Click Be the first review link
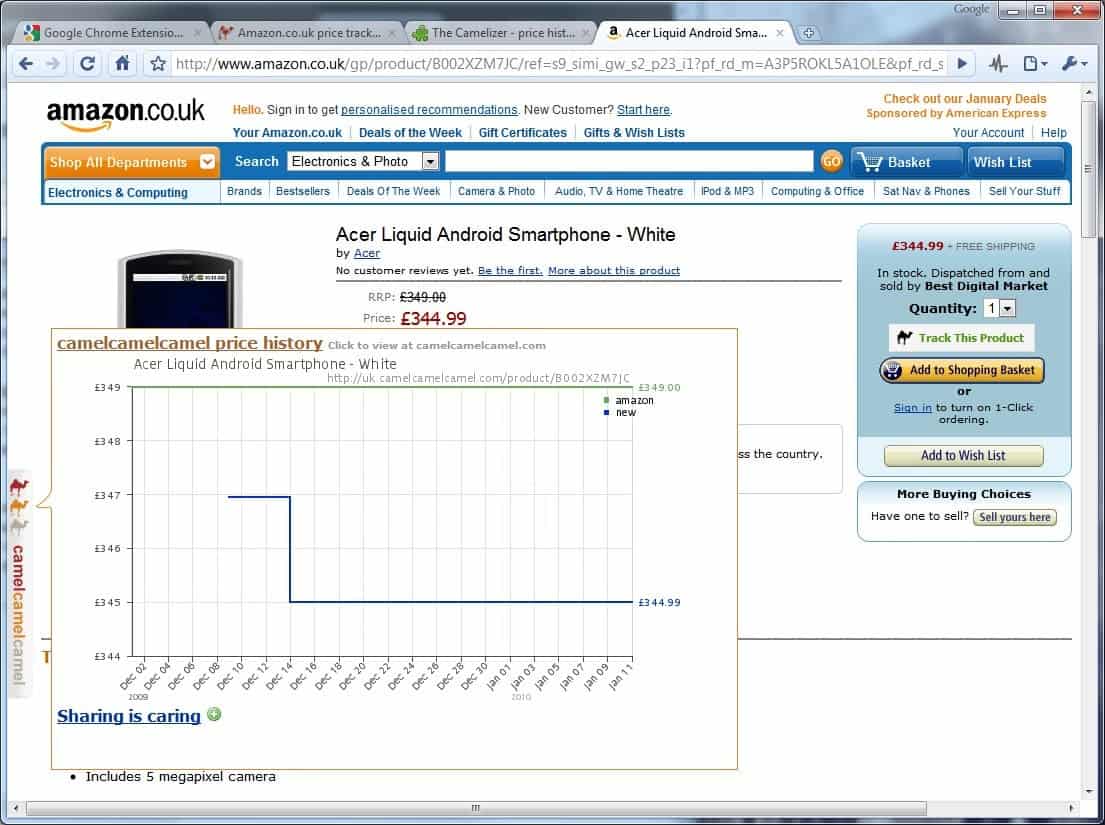This screenshot has height=825, width=1105. [x=510, y=271]
